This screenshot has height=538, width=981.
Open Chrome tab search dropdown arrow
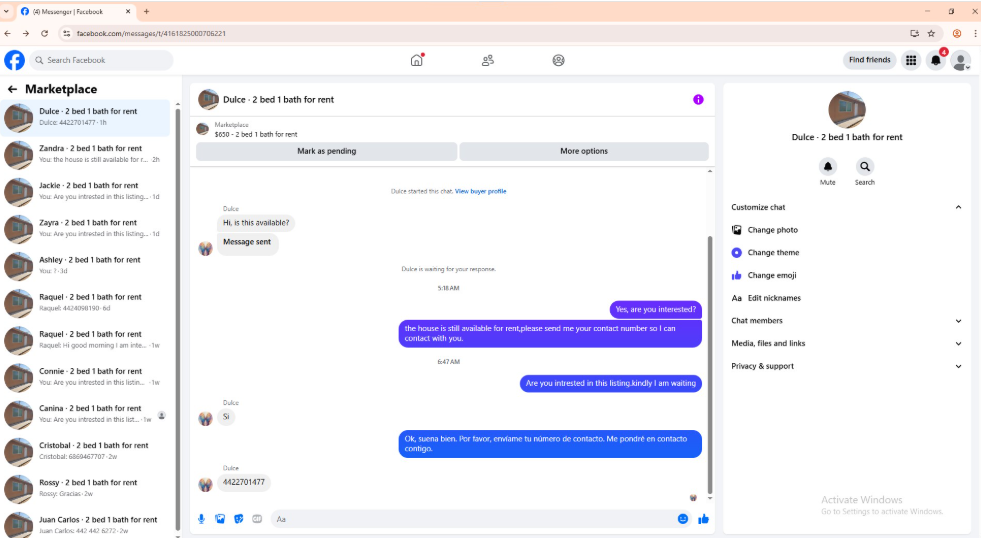[x=6, y=11]
